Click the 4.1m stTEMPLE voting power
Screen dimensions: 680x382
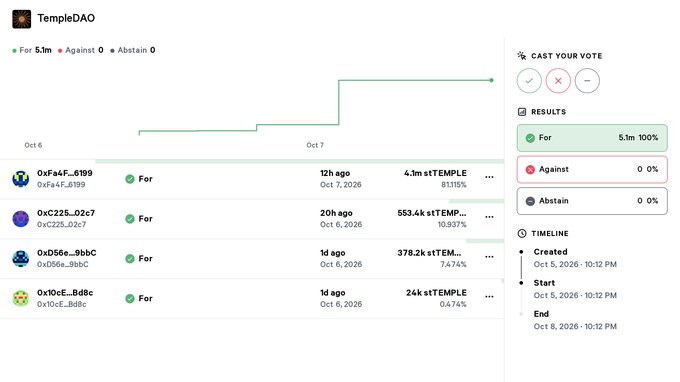tap(435, 173)
